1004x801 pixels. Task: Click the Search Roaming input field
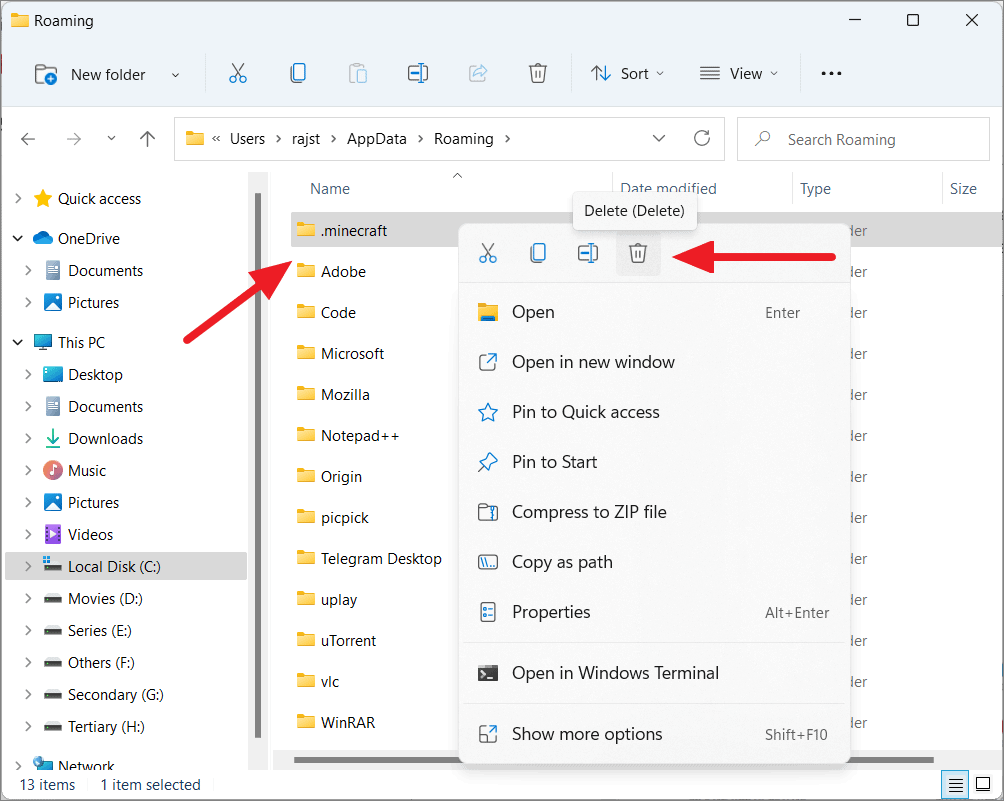click(x=862, y=138)
